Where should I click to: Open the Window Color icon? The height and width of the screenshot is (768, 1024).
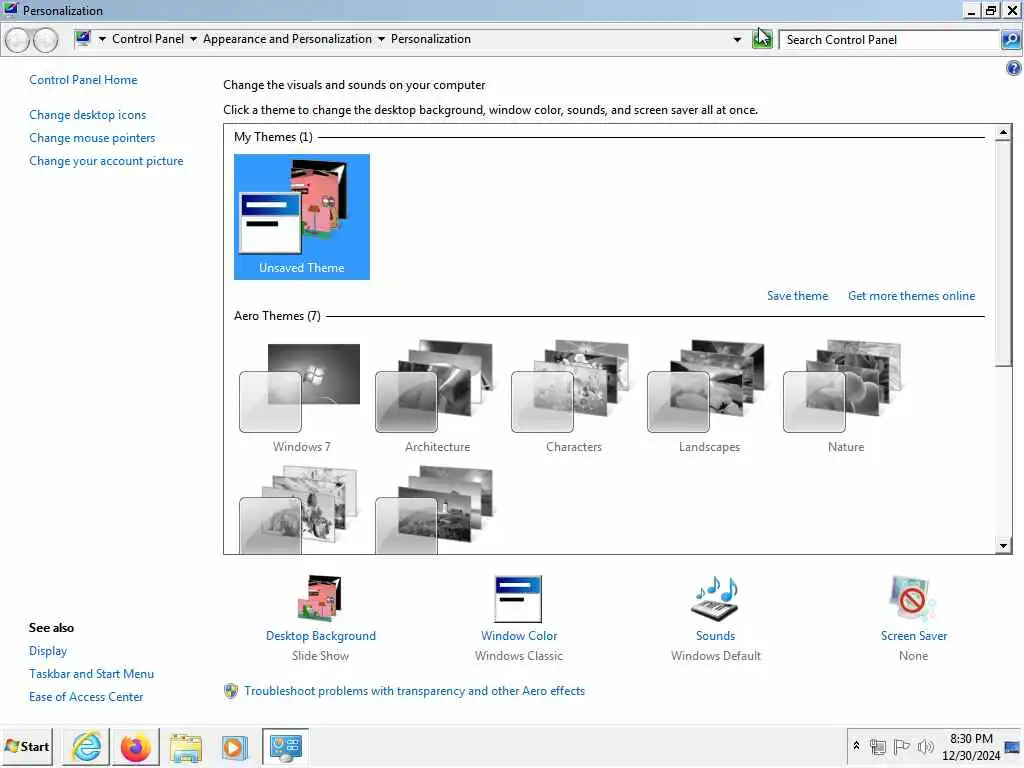(519, 598)
